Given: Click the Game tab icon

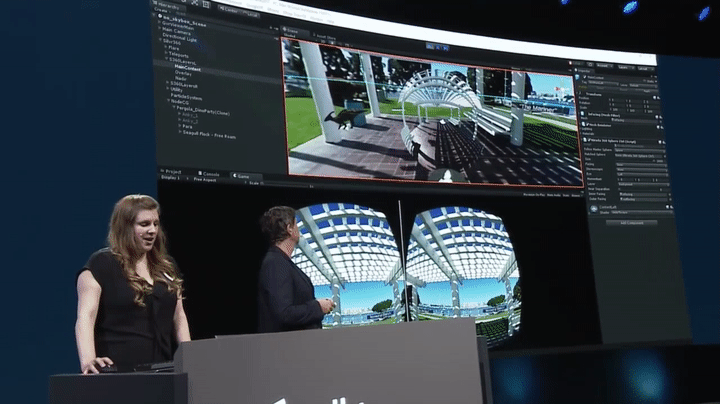Looking at the screenshot, I should tap(236, 176).
